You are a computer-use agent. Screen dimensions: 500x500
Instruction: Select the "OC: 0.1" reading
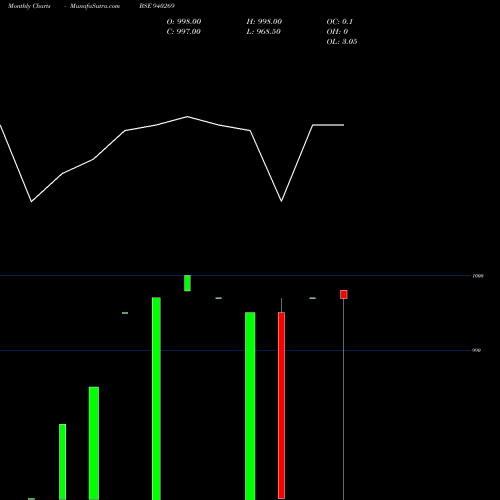[x=340, y=21]
